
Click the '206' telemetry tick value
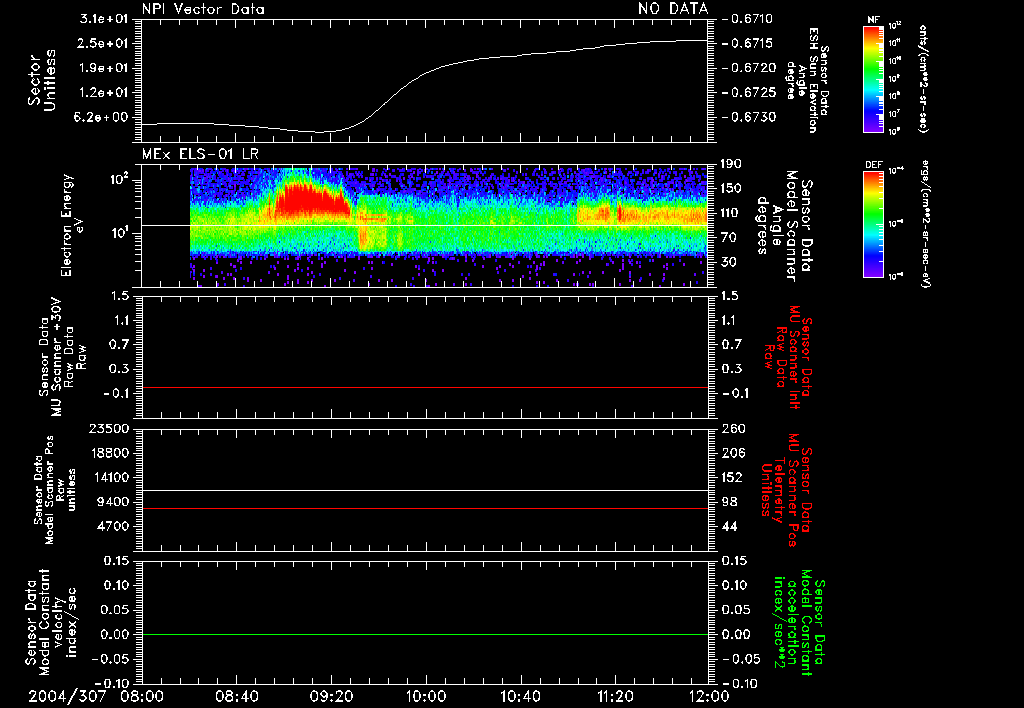point(733,453)
